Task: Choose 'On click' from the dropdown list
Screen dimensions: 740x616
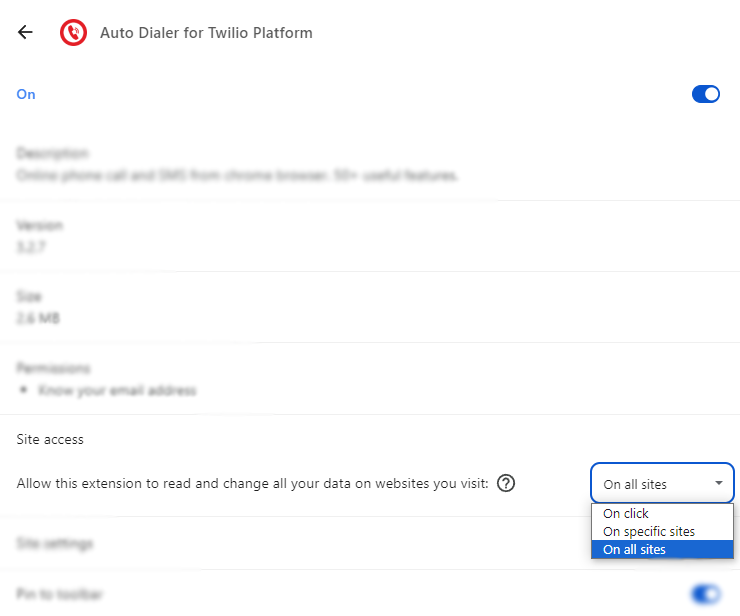Action: (x=626, y=513)
